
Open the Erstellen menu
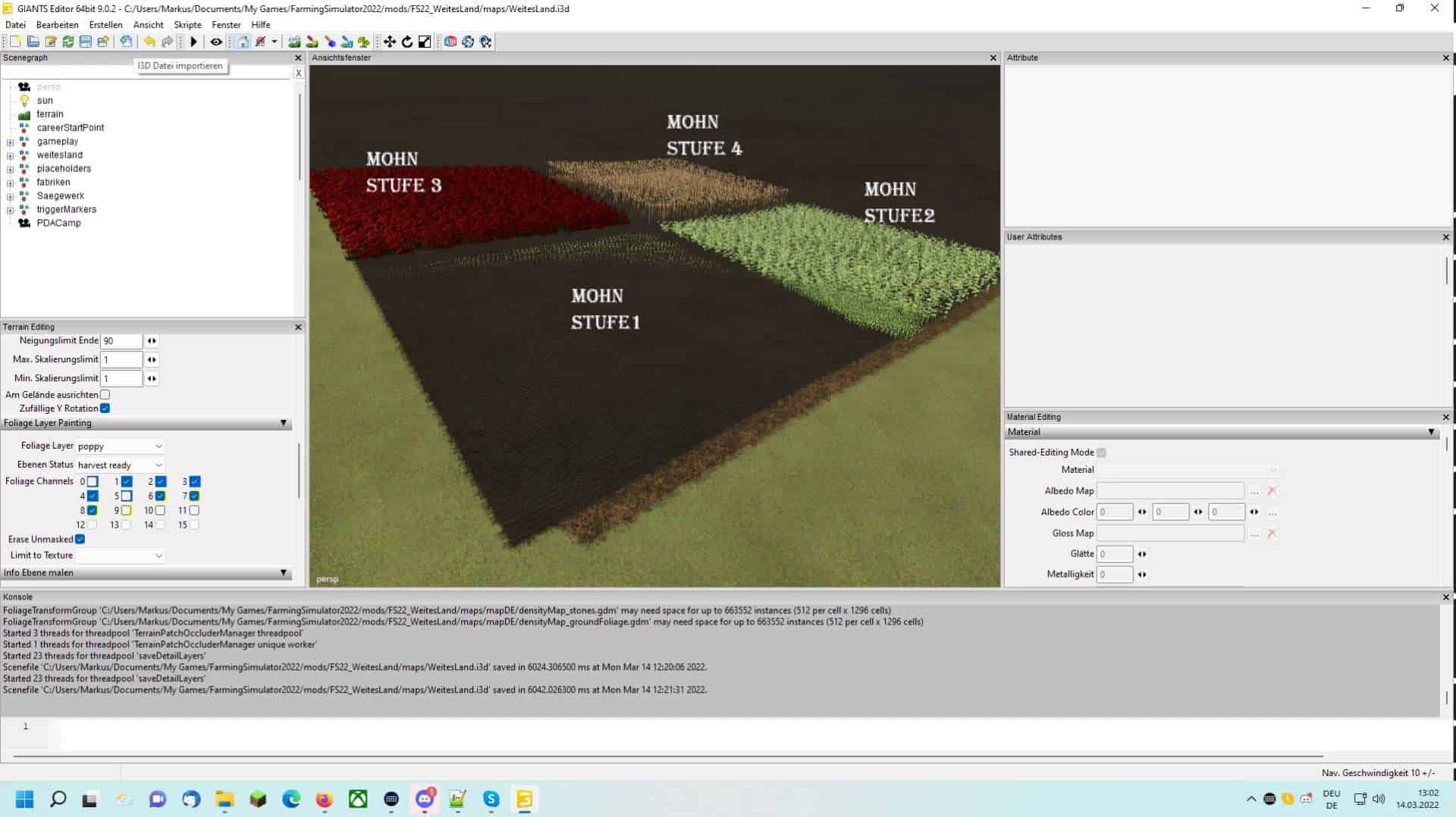pyautogui.click(x=105, y=25)
